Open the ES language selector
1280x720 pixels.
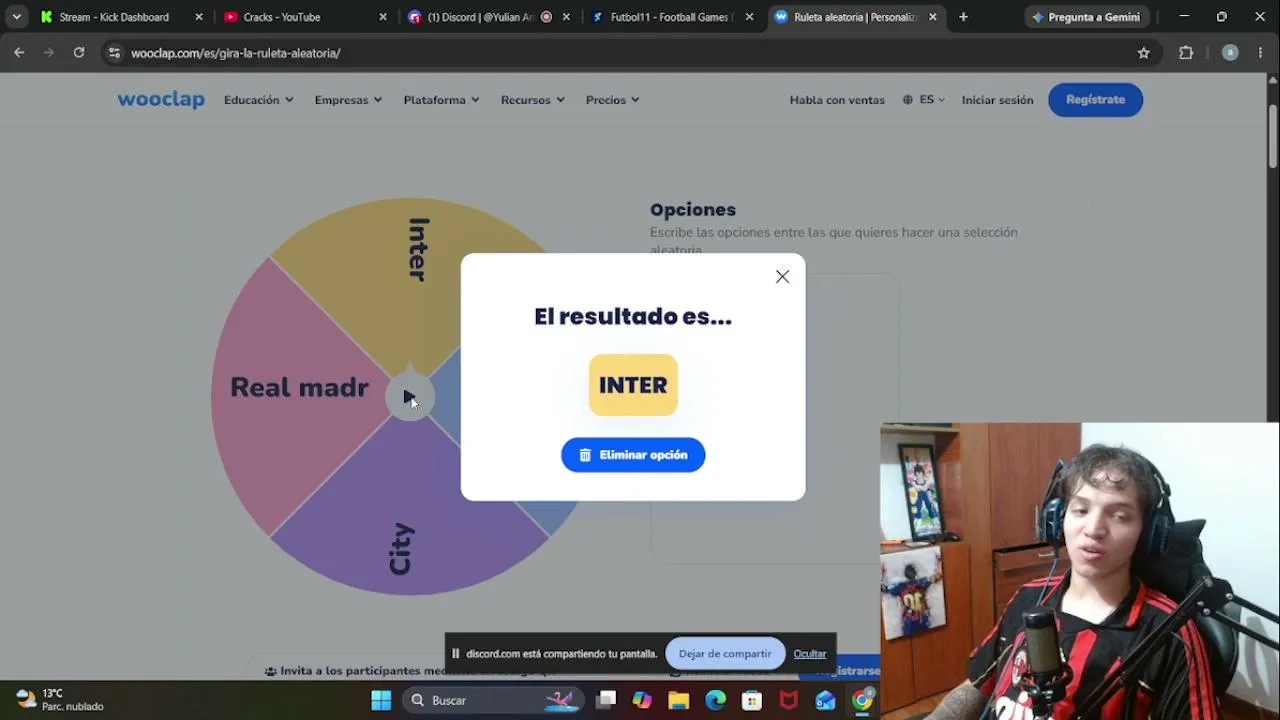(x=924, y=100)
